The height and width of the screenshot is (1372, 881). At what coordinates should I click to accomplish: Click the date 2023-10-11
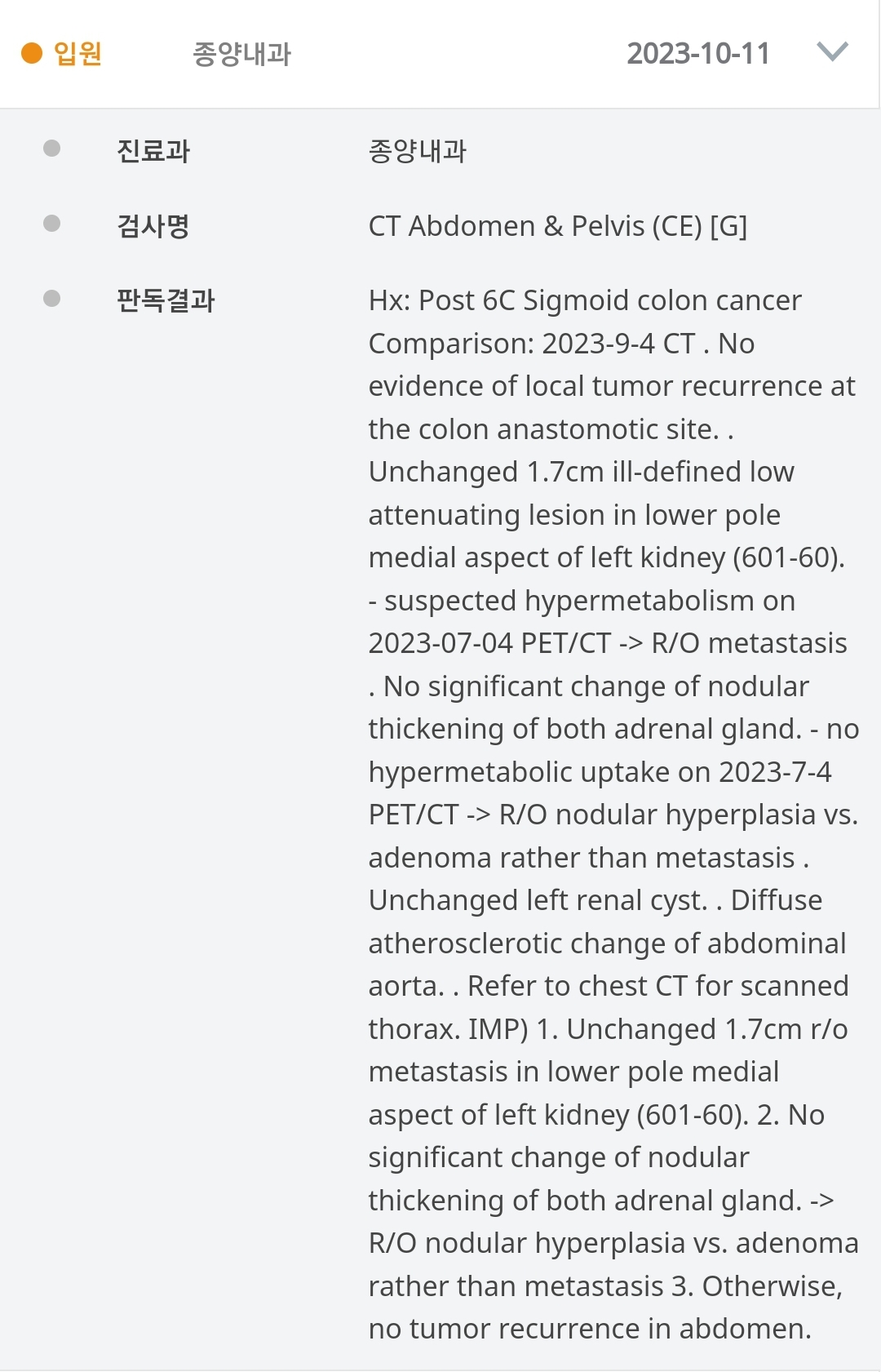(698, 54)
